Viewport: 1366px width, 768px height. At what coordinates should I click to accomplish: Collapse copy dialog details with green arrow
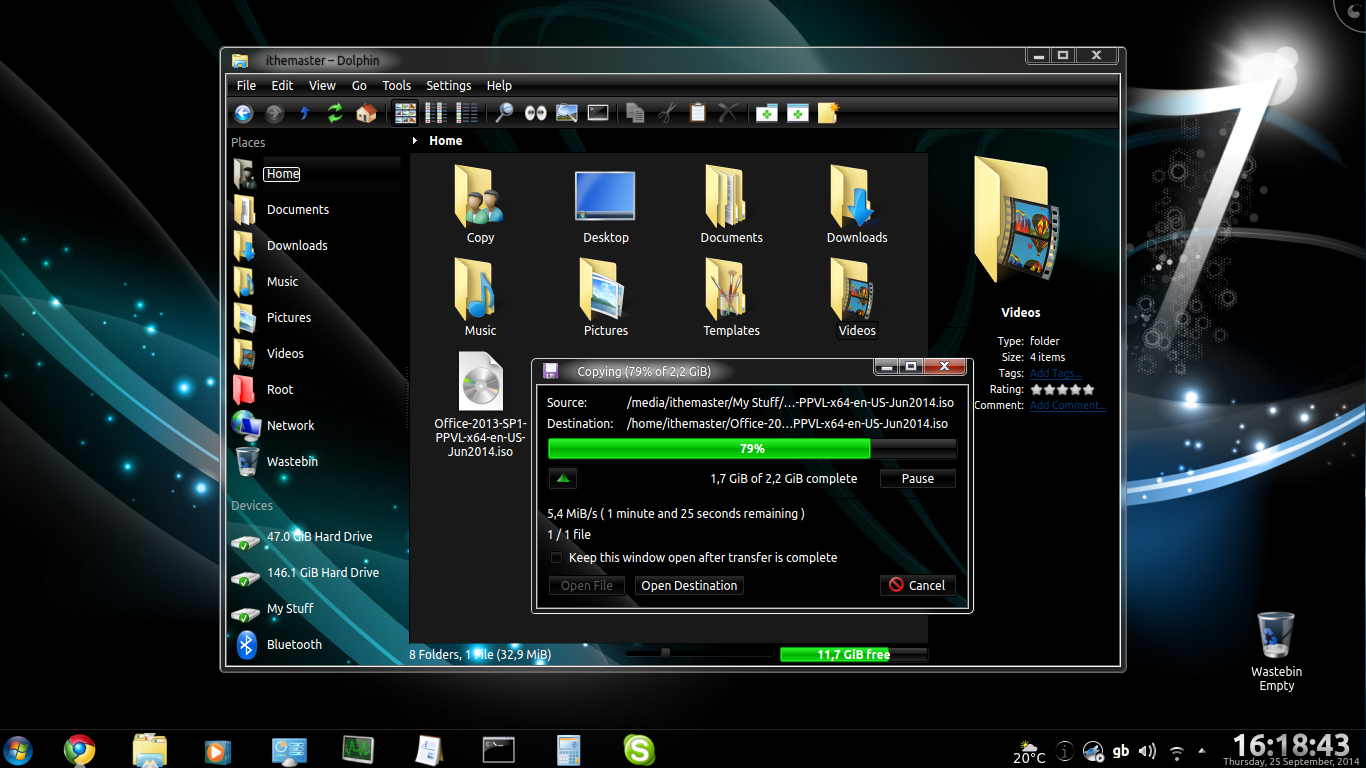[x=563, y=479]
